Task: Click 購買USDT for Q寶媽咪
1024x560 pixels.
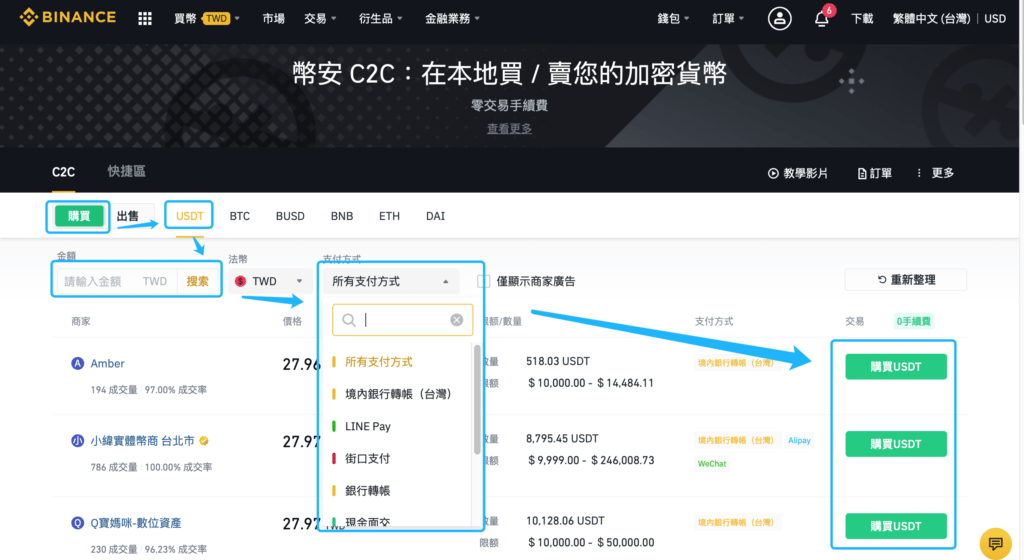Action: coord(895,526)
